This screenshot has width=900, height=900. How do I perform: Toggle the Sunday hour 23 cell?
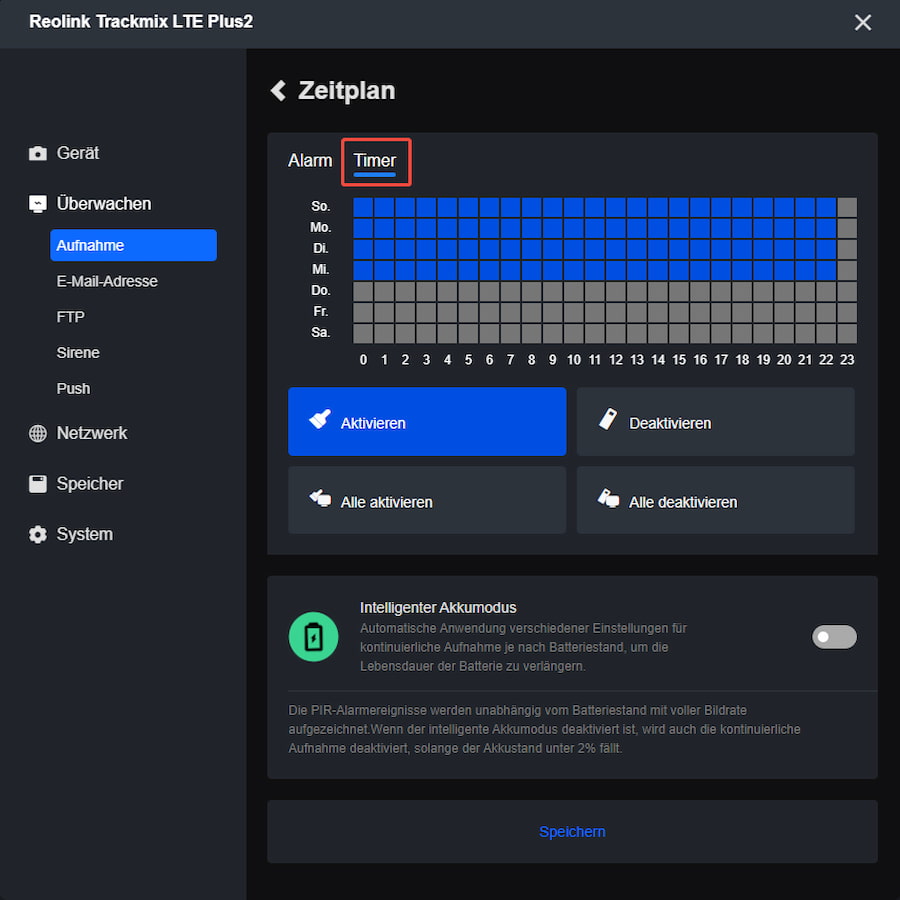pos(847,207)
